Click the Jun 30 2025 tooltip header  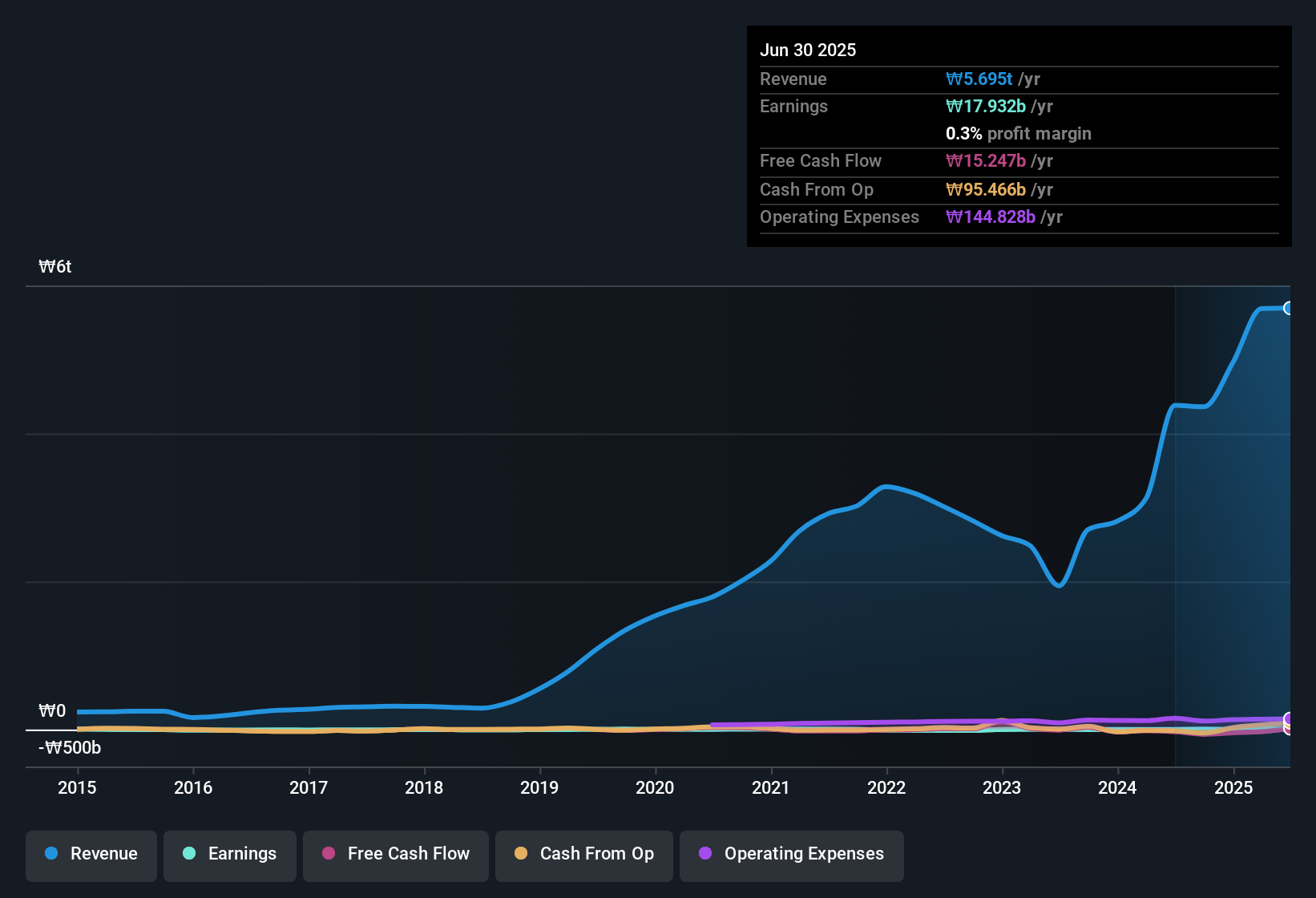point(808,49)
